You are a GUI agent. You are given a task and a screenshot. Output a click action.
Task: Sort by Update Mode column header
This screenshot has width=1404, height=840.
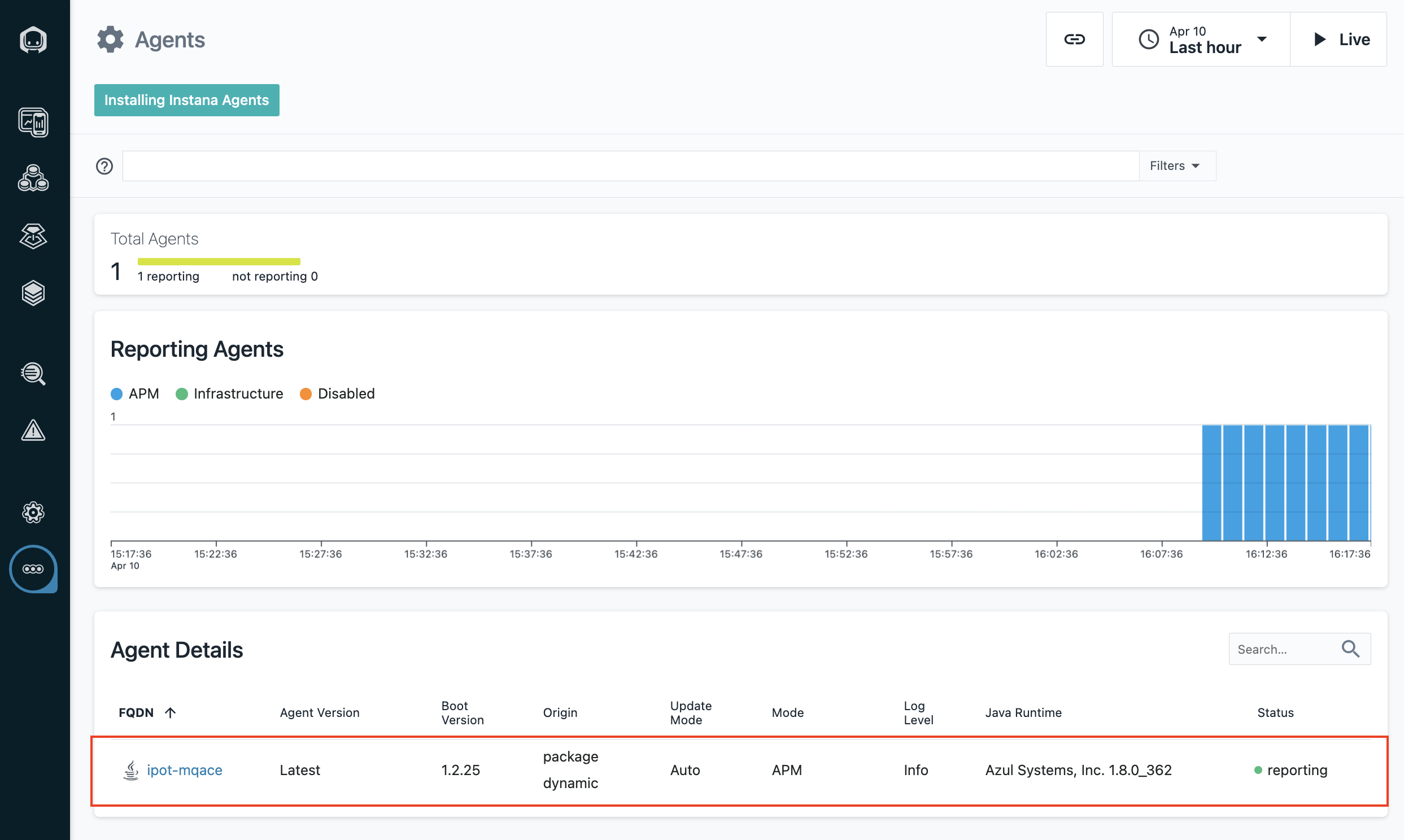(x=690, y=712)
